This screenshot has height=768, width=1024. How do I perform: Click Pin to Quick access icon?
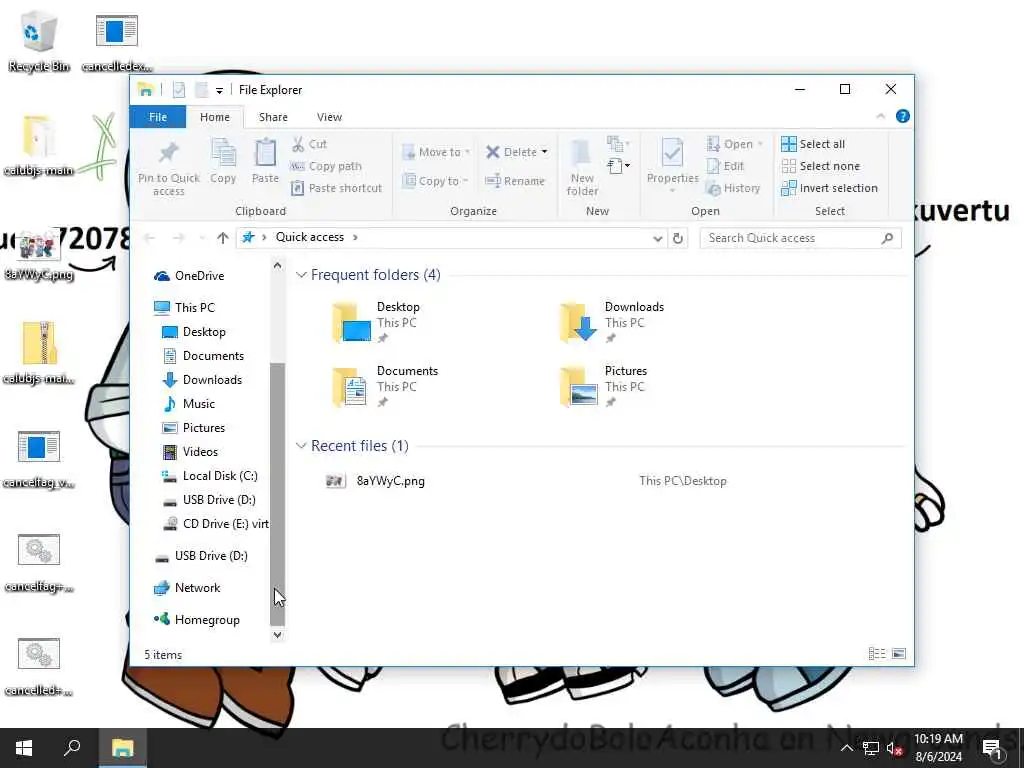coord(168,153)
